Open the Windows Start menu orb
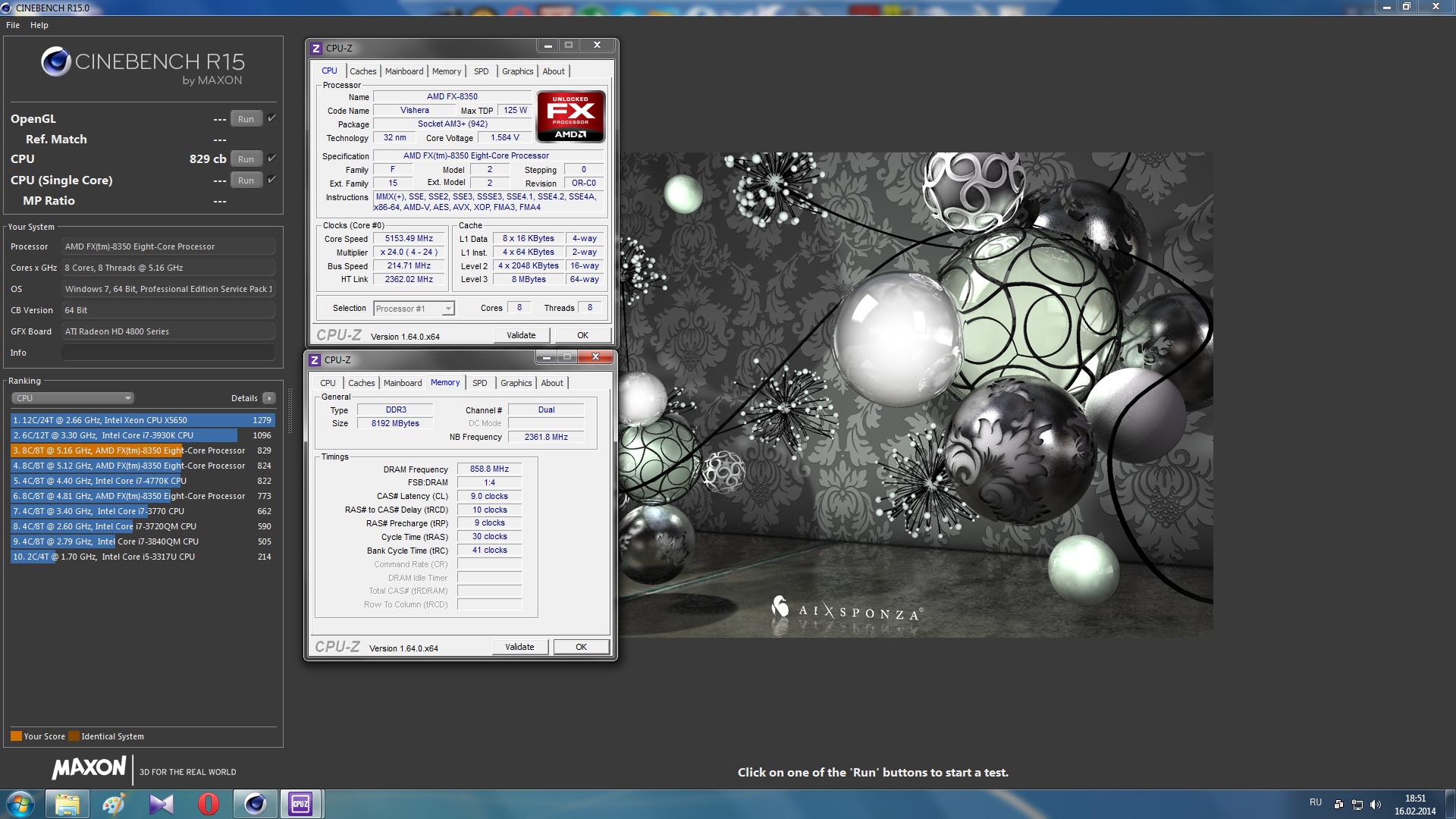 click(x=20, y=804)
